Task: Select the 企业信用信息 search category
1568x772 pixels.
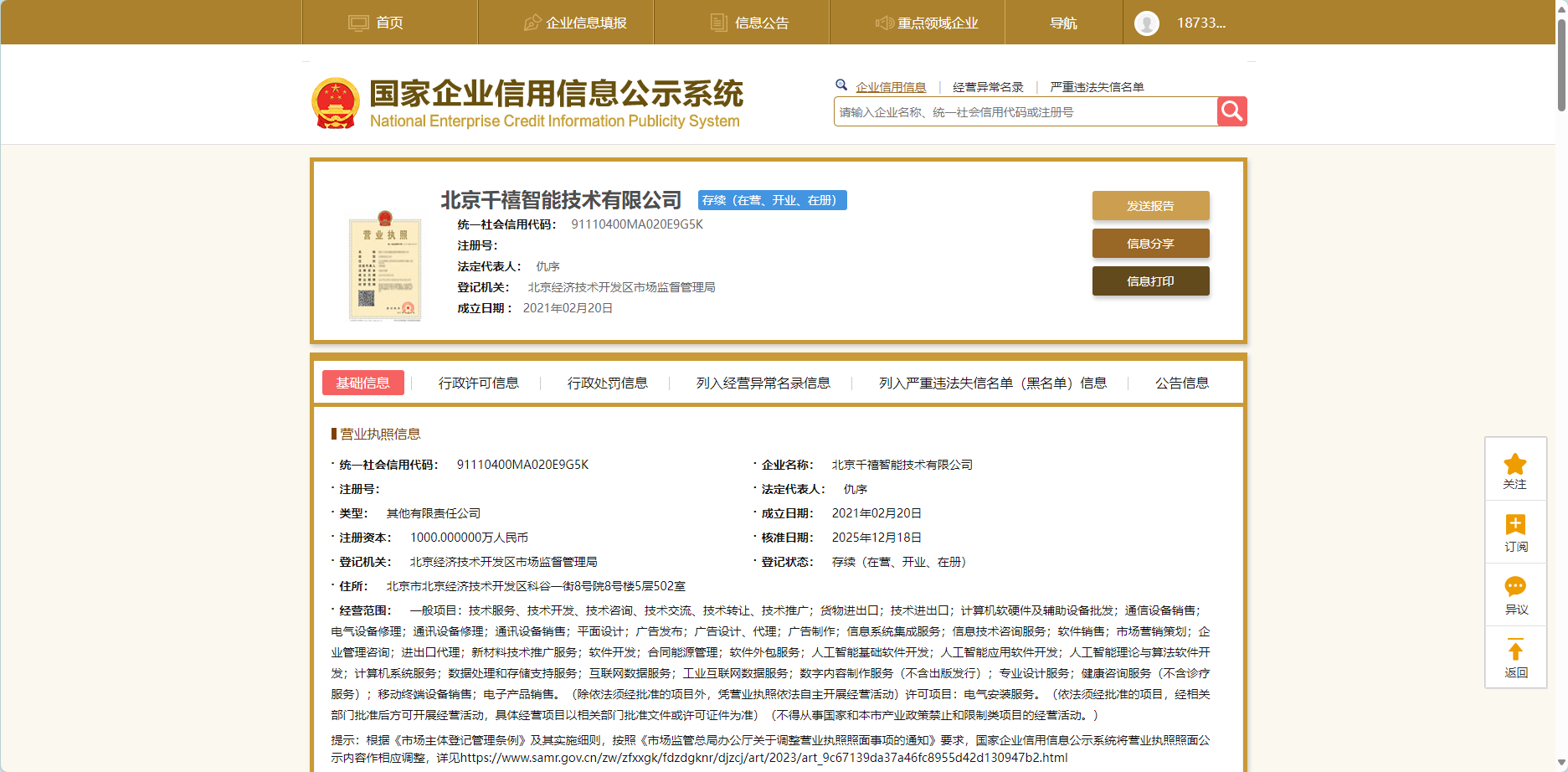Action: [x=891, y=87]
